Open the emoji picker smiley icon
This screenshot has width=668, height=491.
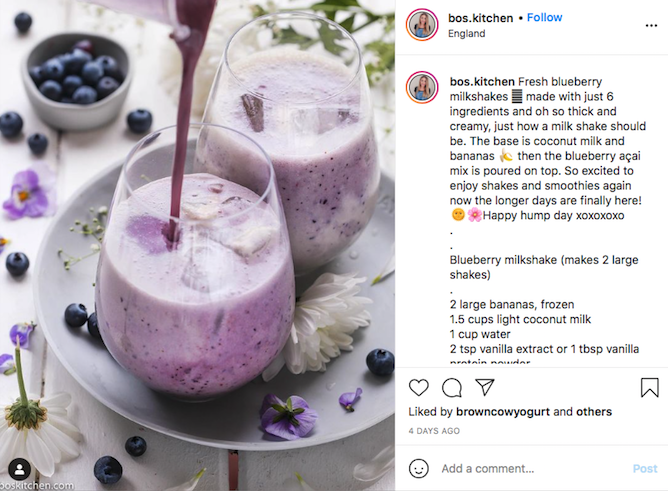point(418,468)
